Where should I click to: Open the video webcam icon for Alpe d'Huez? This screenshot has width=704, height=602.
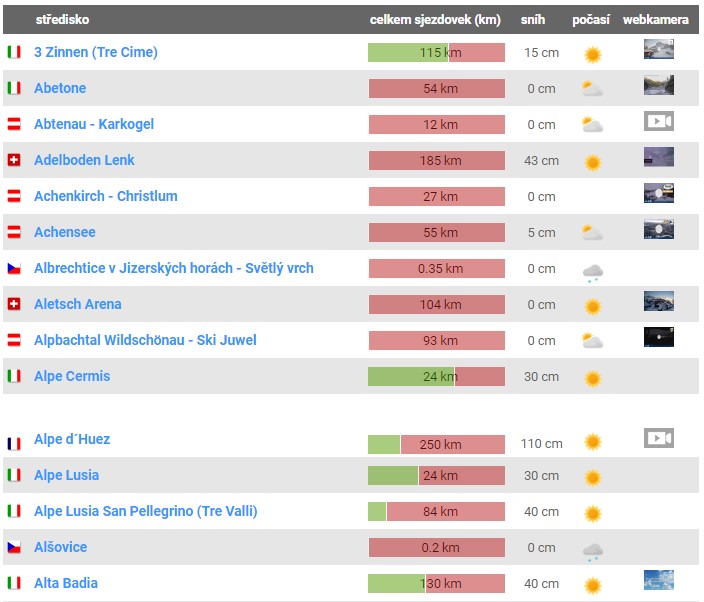pyautogui.click(x=658, y=439)
